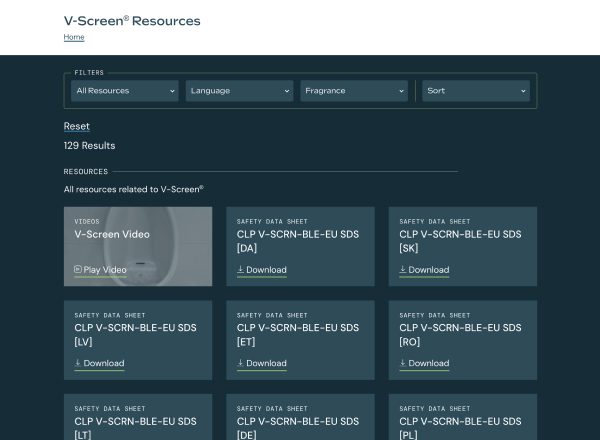Click the V-Screen Video title text
The width and height of the screenshot is (600, 440).
pyautogui.click(x=112, y=234)
